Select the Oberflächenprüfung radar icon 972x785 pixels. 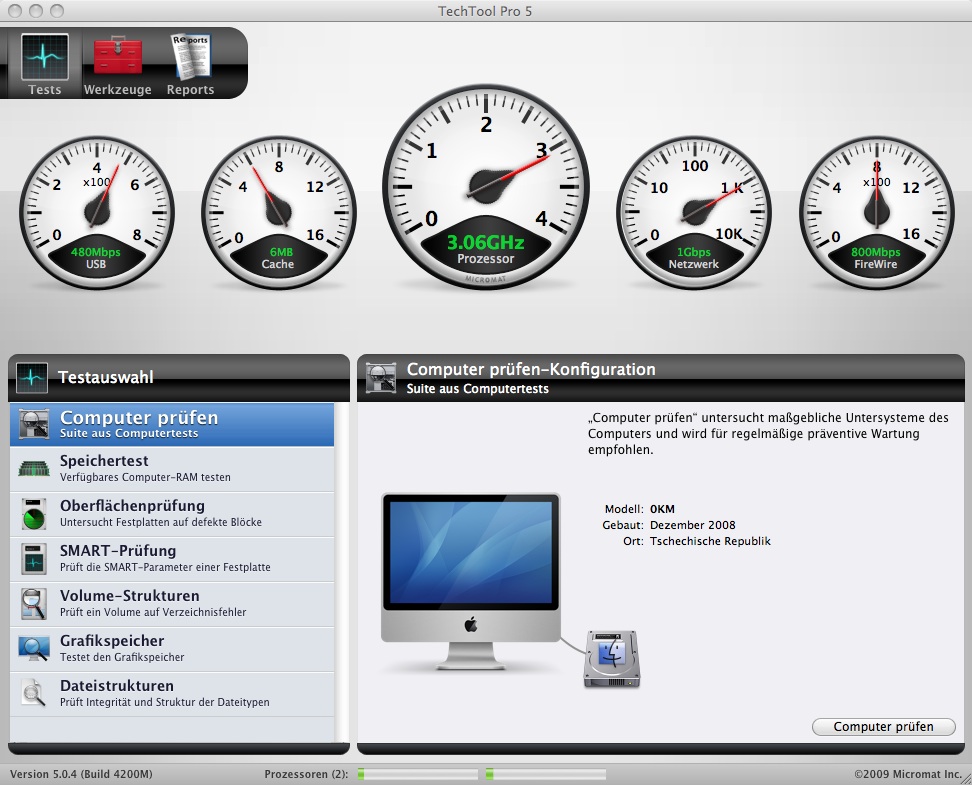[x=33, y=514]
